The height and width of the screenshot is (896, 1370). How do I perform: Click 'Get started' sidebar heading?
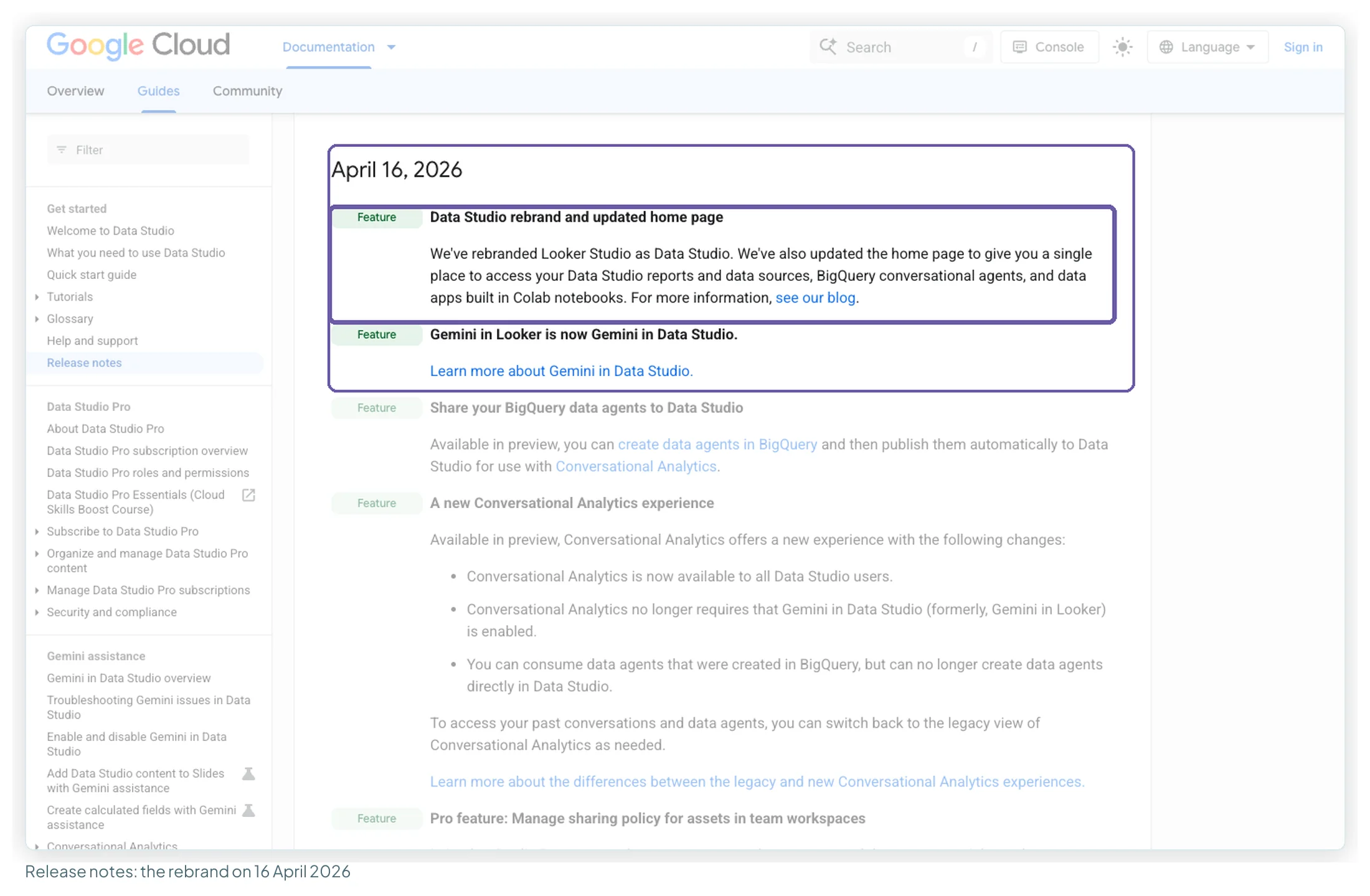coord(77,209)
